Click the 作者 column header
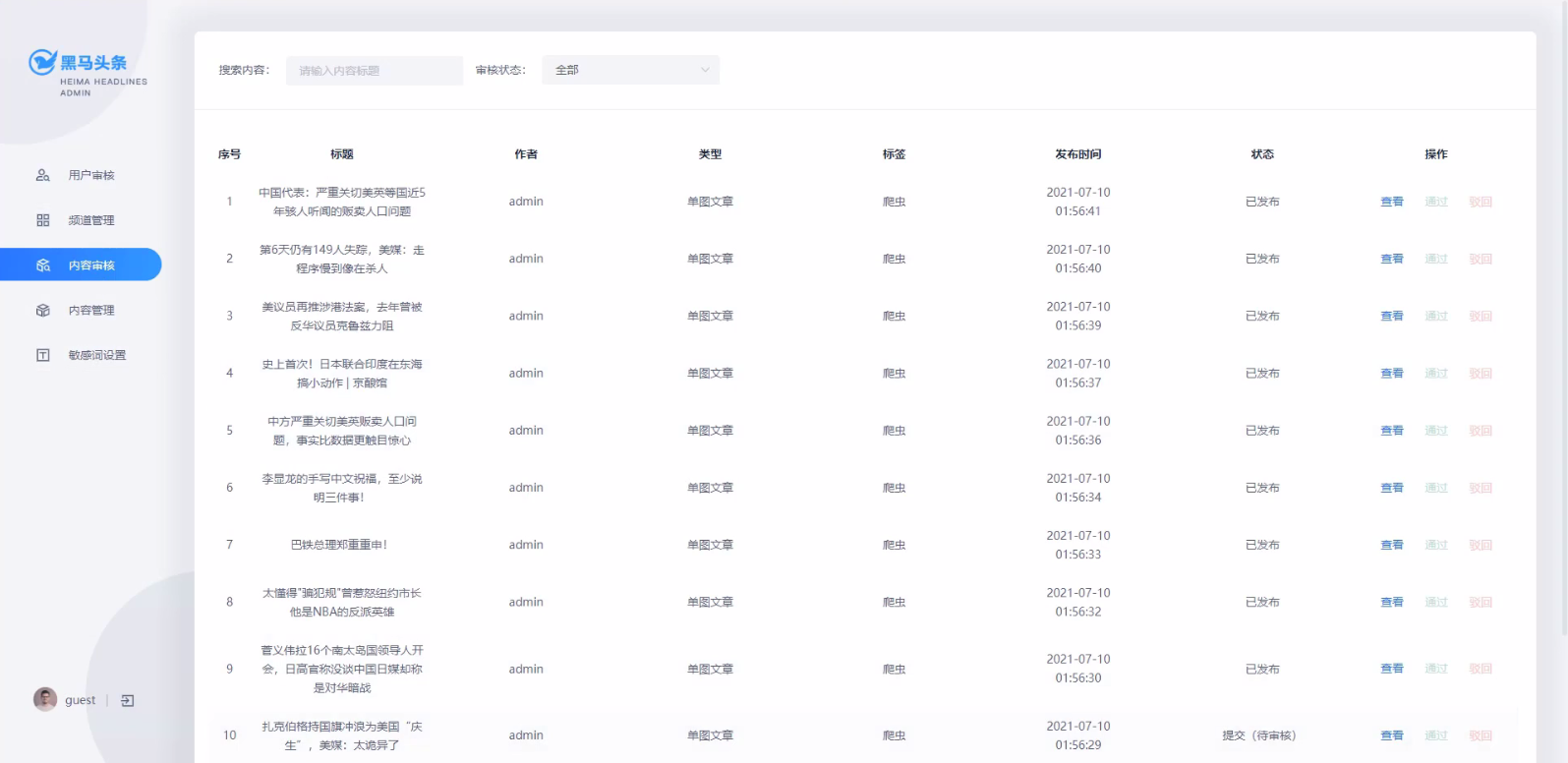1568x763 pixels. tap(526, 154)
